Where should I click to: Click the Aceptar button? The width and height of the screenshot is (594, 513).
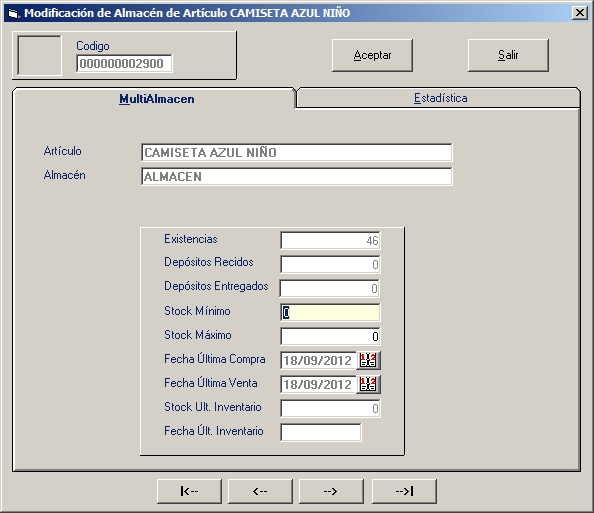[x=372, y=55]
